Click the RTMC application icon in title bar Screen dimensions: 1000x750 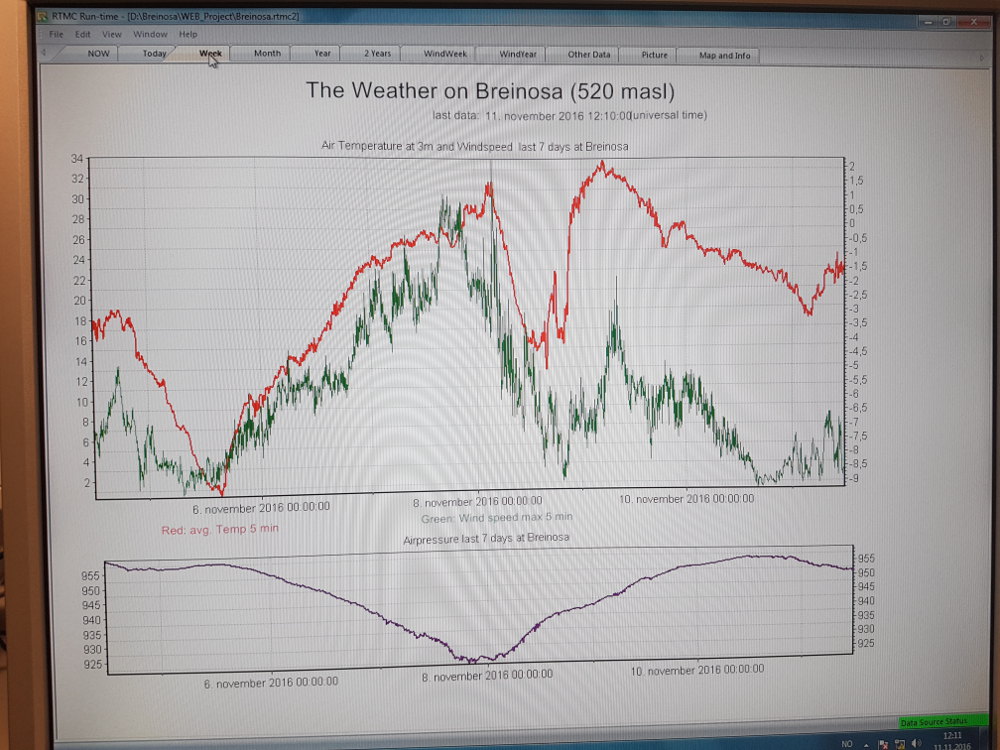[42, 16]
